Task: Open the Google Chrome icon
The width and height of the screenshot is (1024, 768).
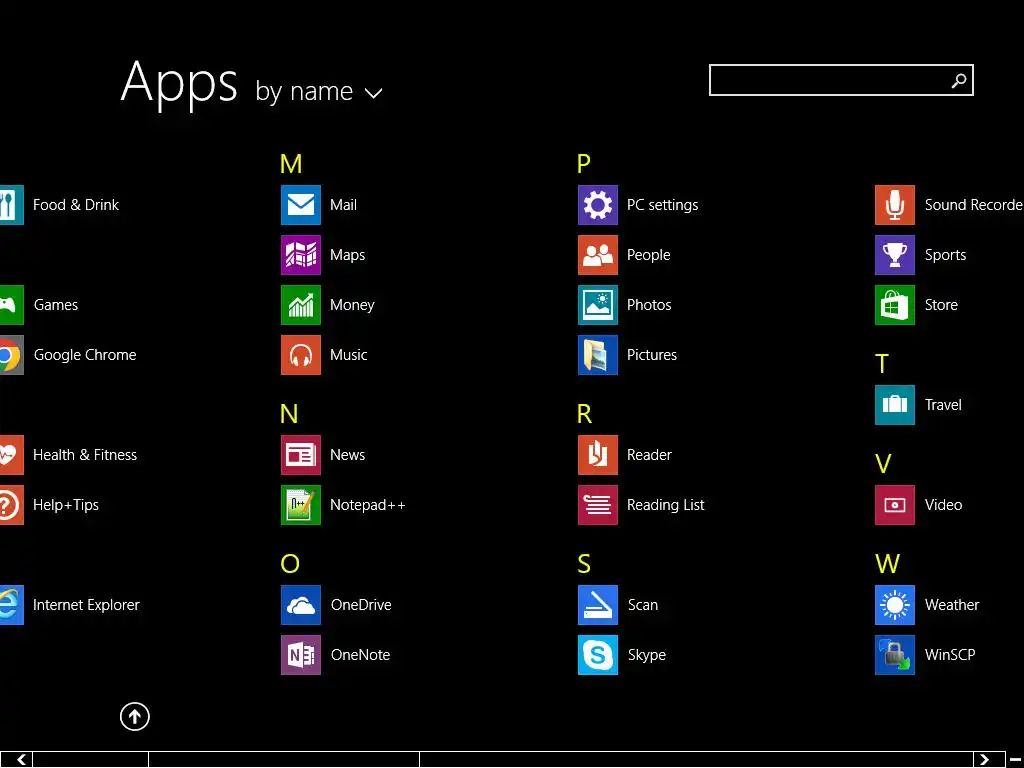Action: 11,355
